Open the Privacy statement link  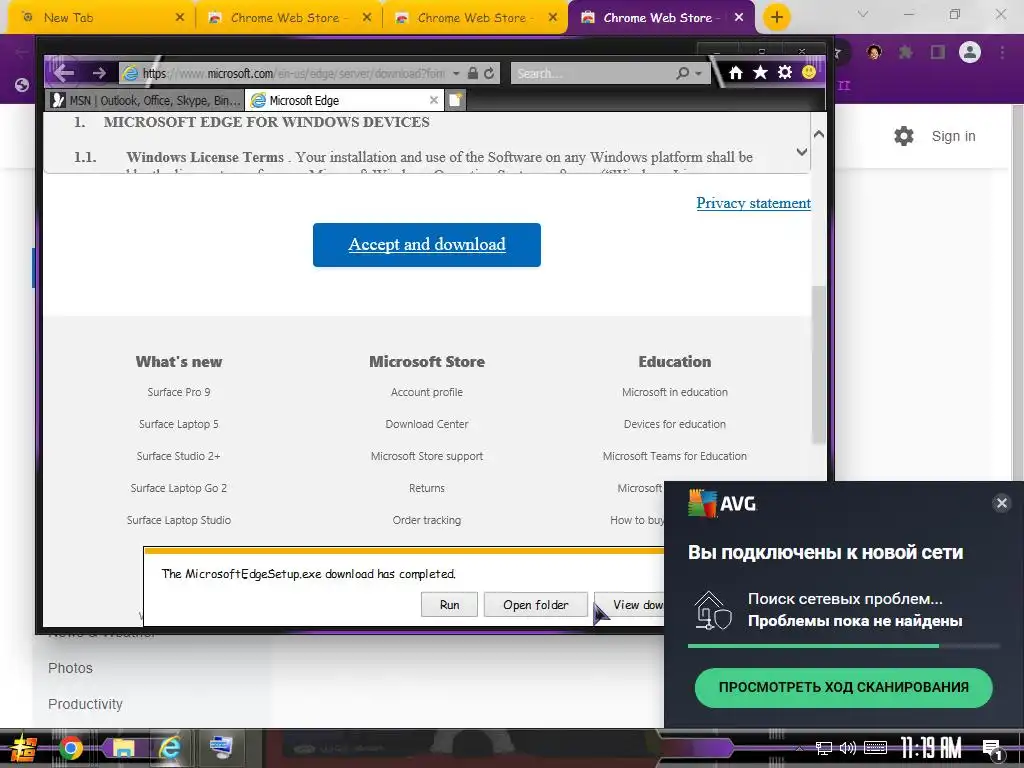coord(753,203)
